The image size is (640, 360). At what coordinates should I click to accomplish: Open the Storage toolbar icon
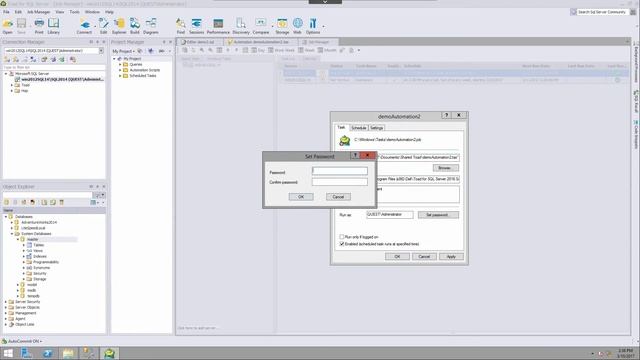[x=282, y=26]
